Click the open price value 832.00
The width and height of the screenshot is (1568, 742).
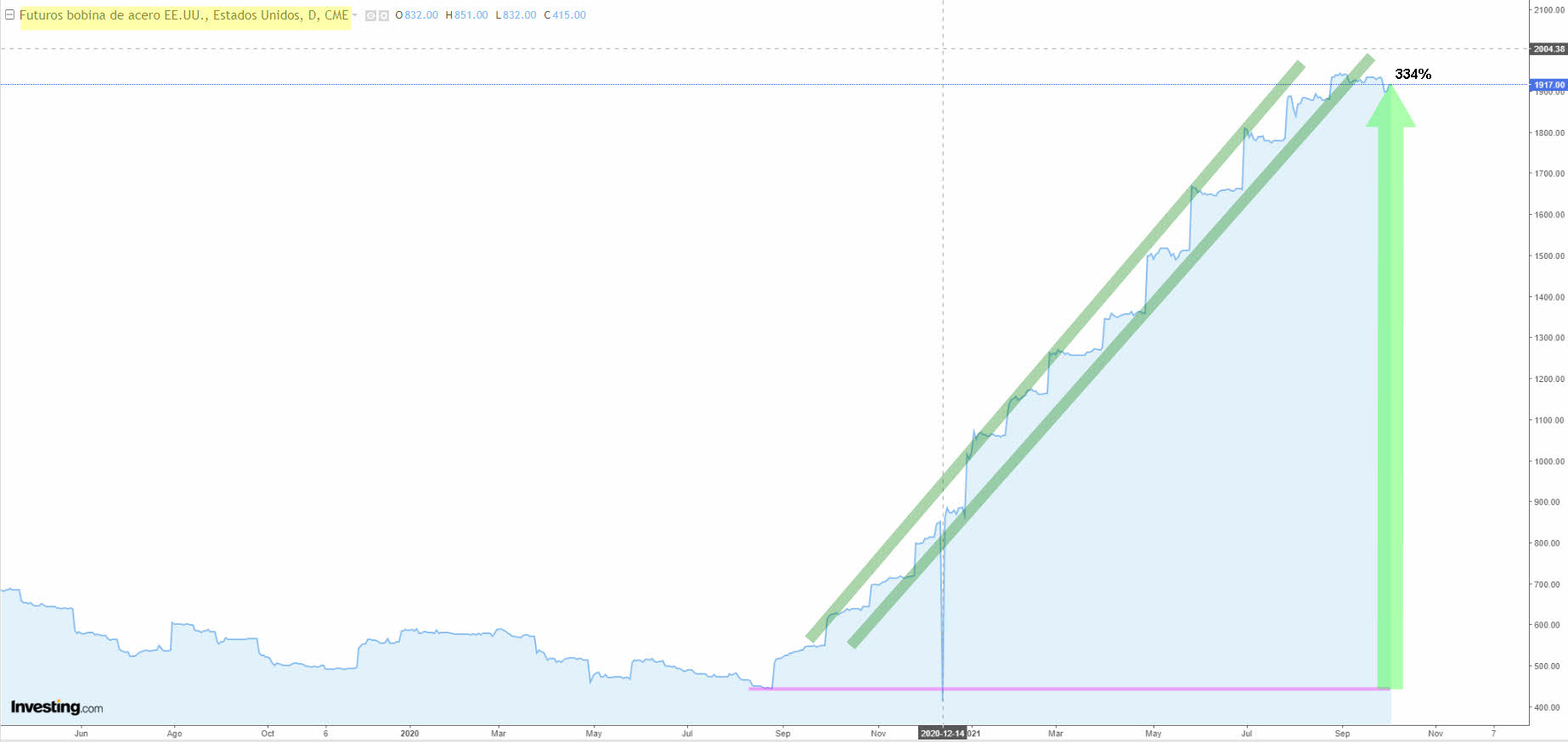pyautogui.click(x=420, y=15)
